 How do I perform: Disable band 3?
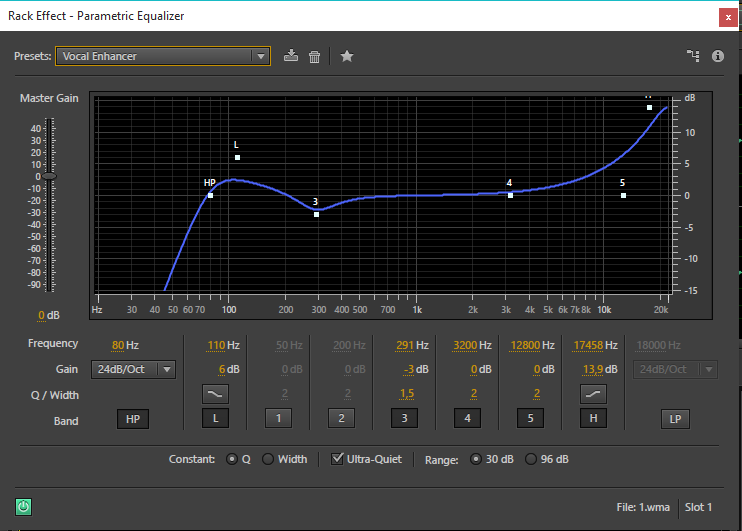[x=404, y=418]
